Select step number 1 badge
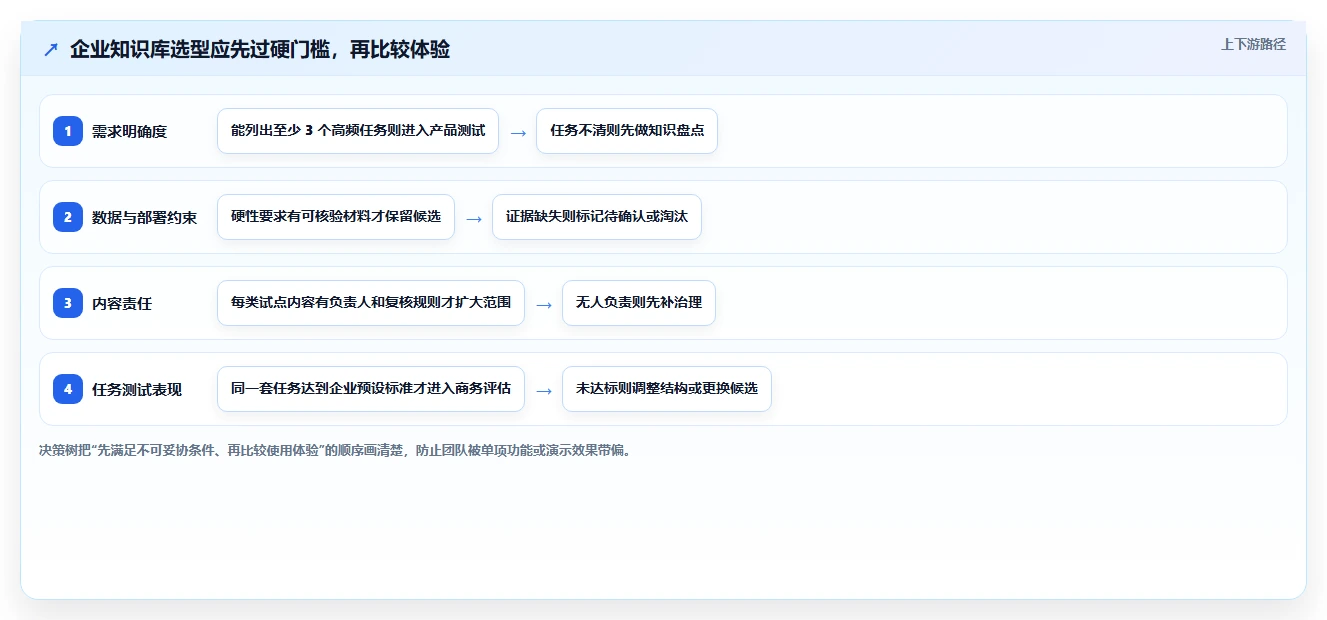1327x620 pixels. point(68,131)
